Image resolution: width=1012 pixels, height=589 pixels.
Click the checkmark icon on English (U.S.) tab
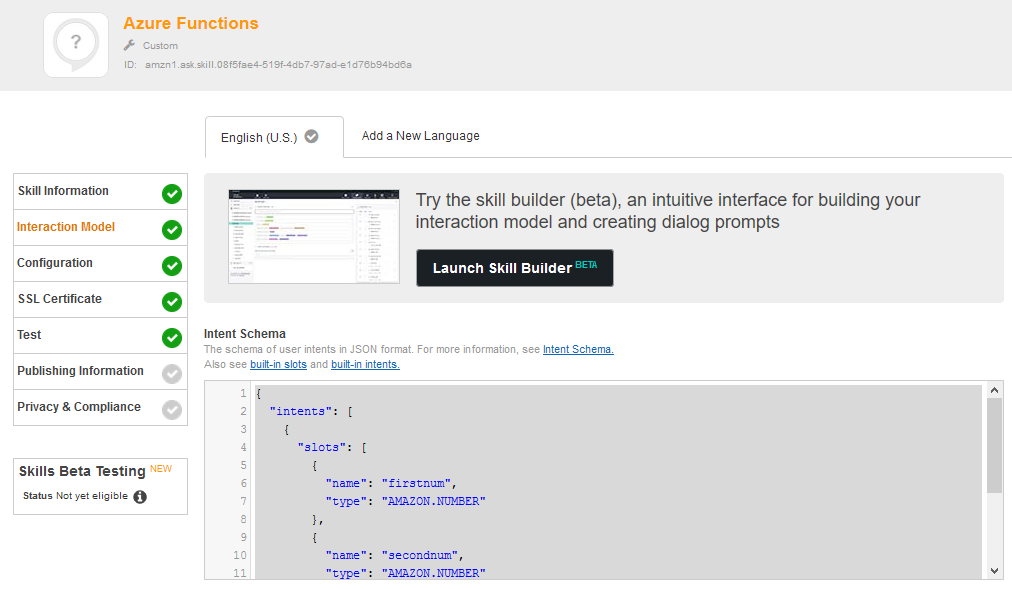312,137
